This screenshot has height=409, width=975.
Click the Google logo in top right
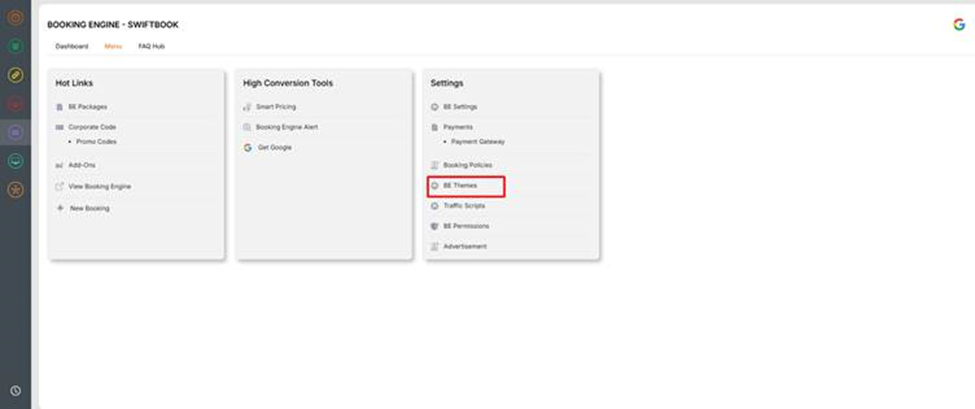[x=959, y=24]
